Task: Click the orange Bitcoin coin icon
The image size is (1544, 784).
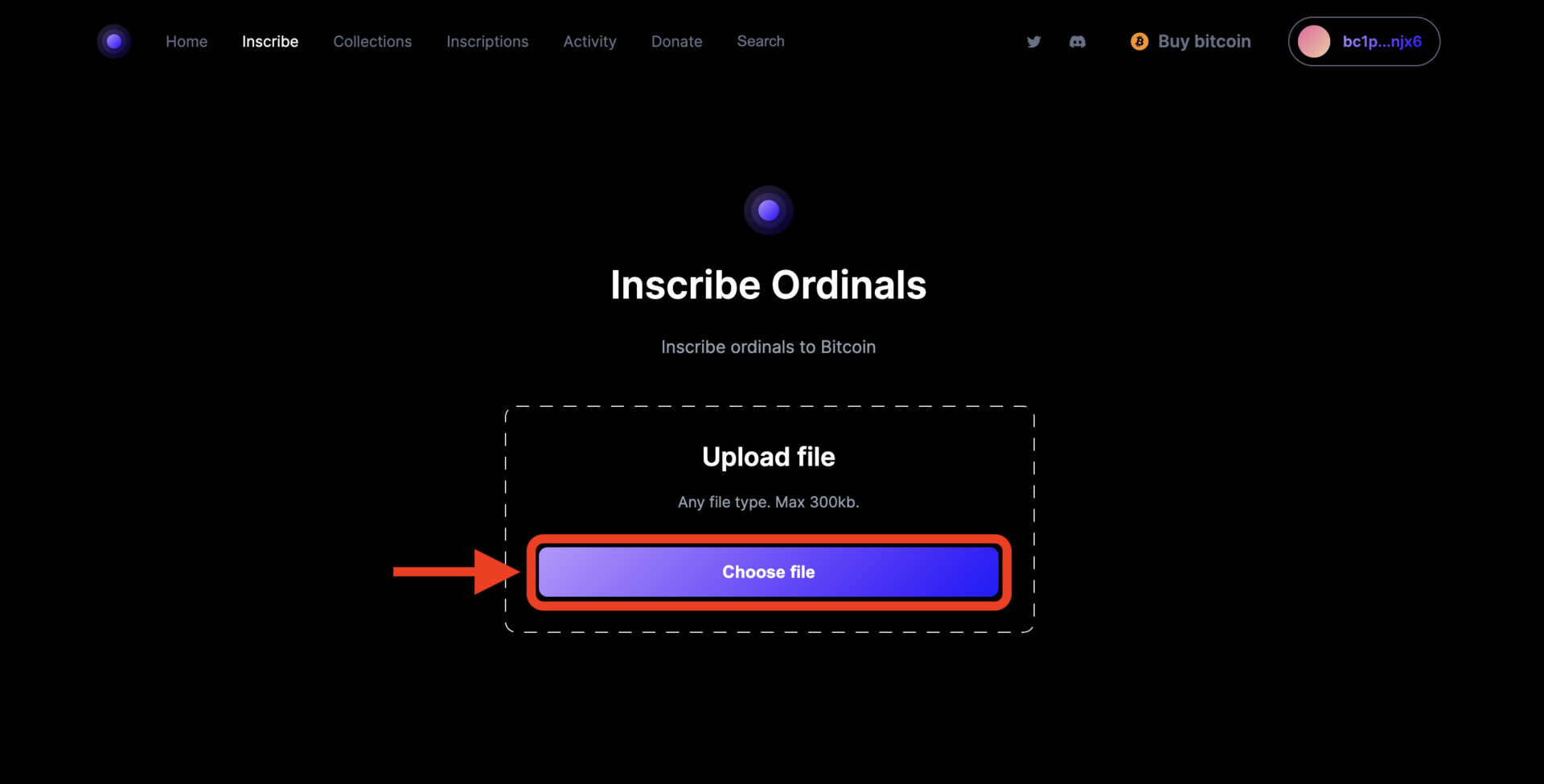Action: tap(1140, 41)
